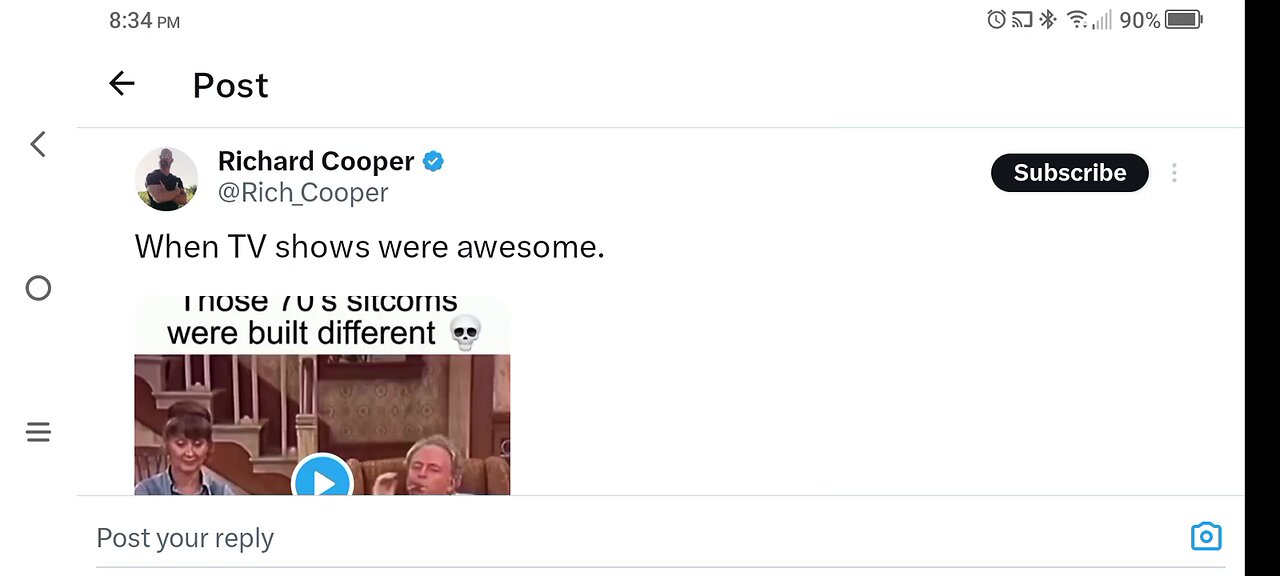
Task: Tap the Bluetooth status icon
Action: pyautogui.click(x=1047, y=20)
